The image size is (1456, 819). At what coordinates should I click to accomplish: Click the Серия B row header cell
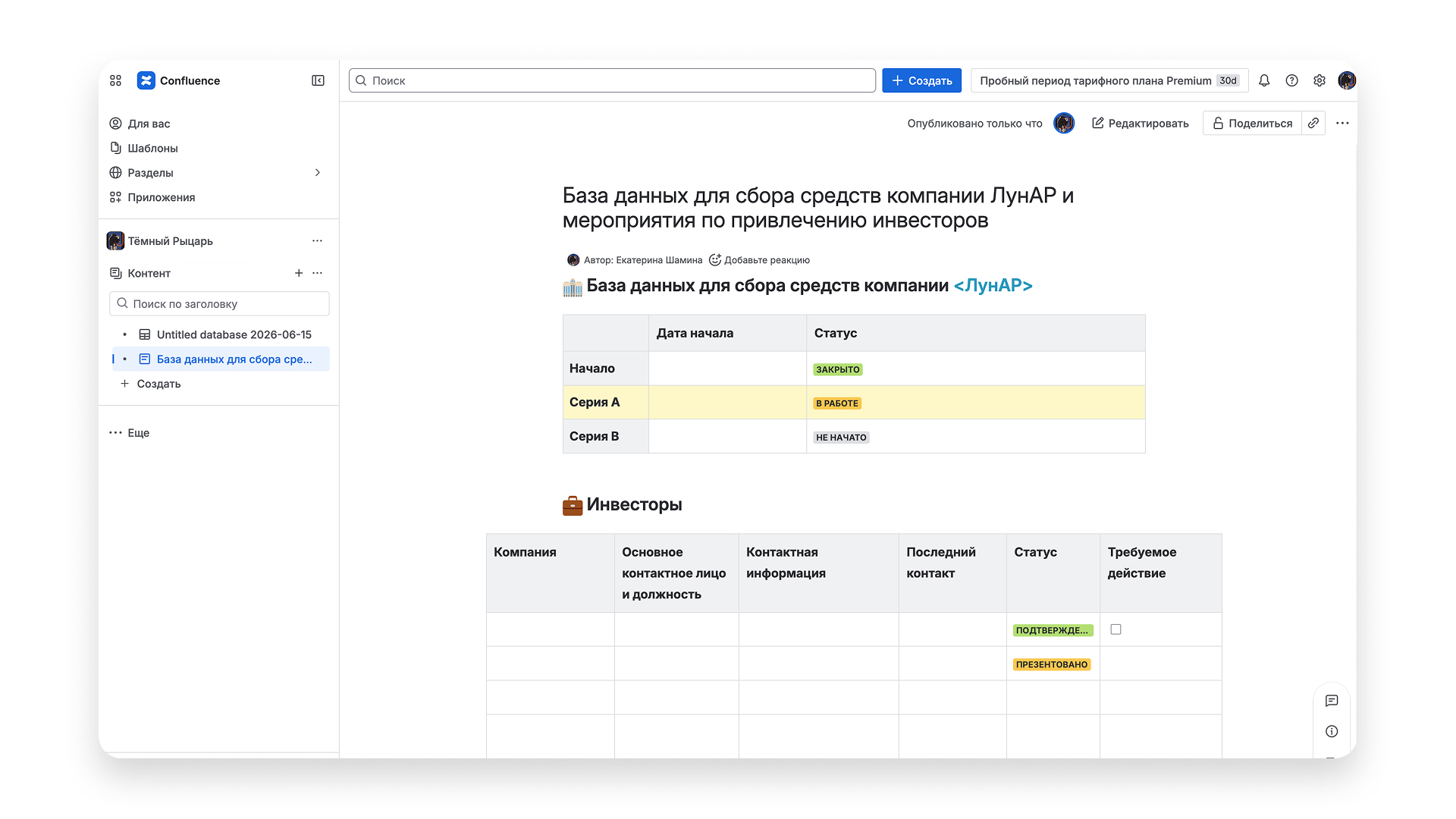[606, 437]
